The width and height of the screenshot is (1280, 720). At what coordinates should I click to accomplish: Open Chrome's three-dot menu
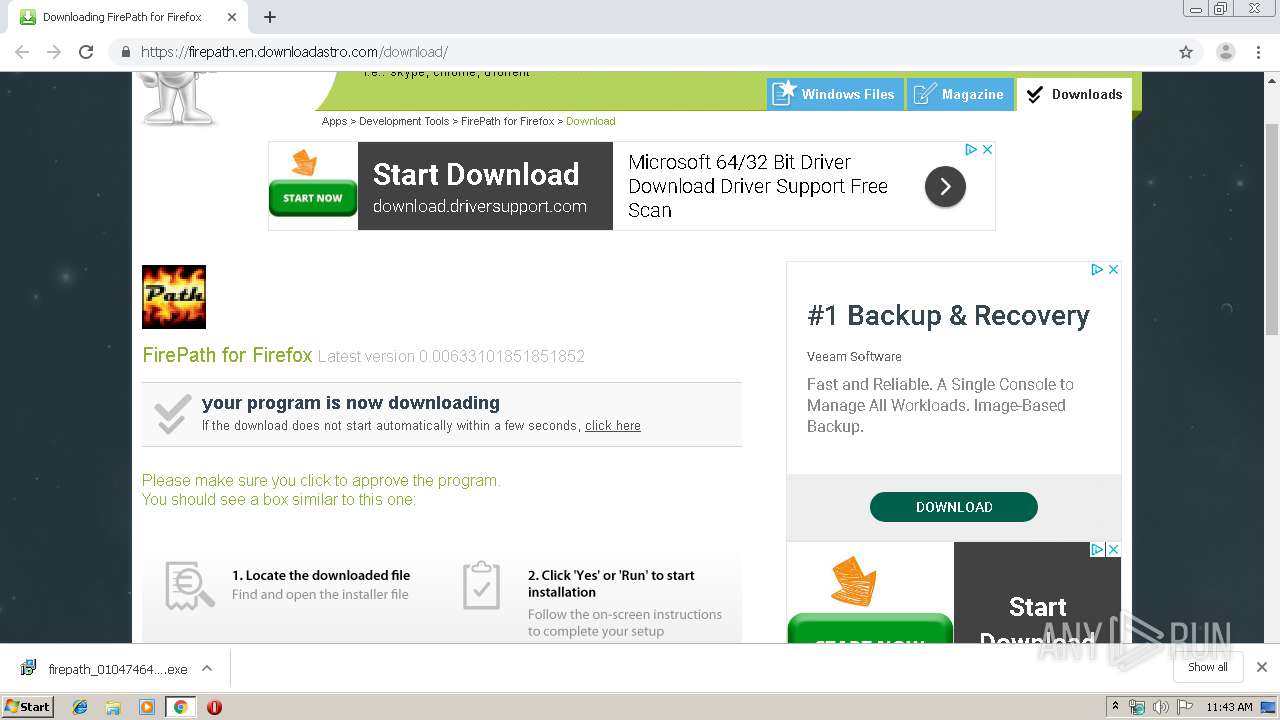point(1258,52)
